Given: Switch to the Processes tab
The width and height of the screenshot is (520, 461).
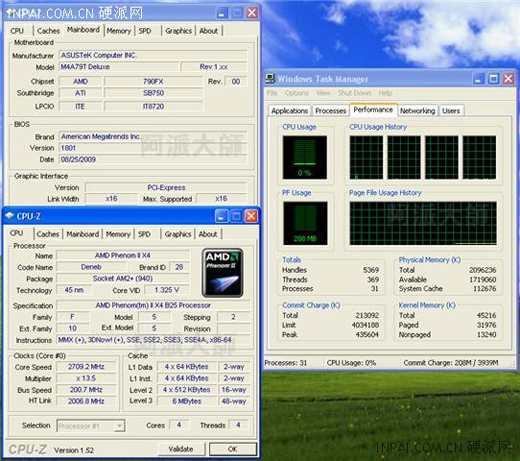Looking at the screenshot, I should (331, 111).
